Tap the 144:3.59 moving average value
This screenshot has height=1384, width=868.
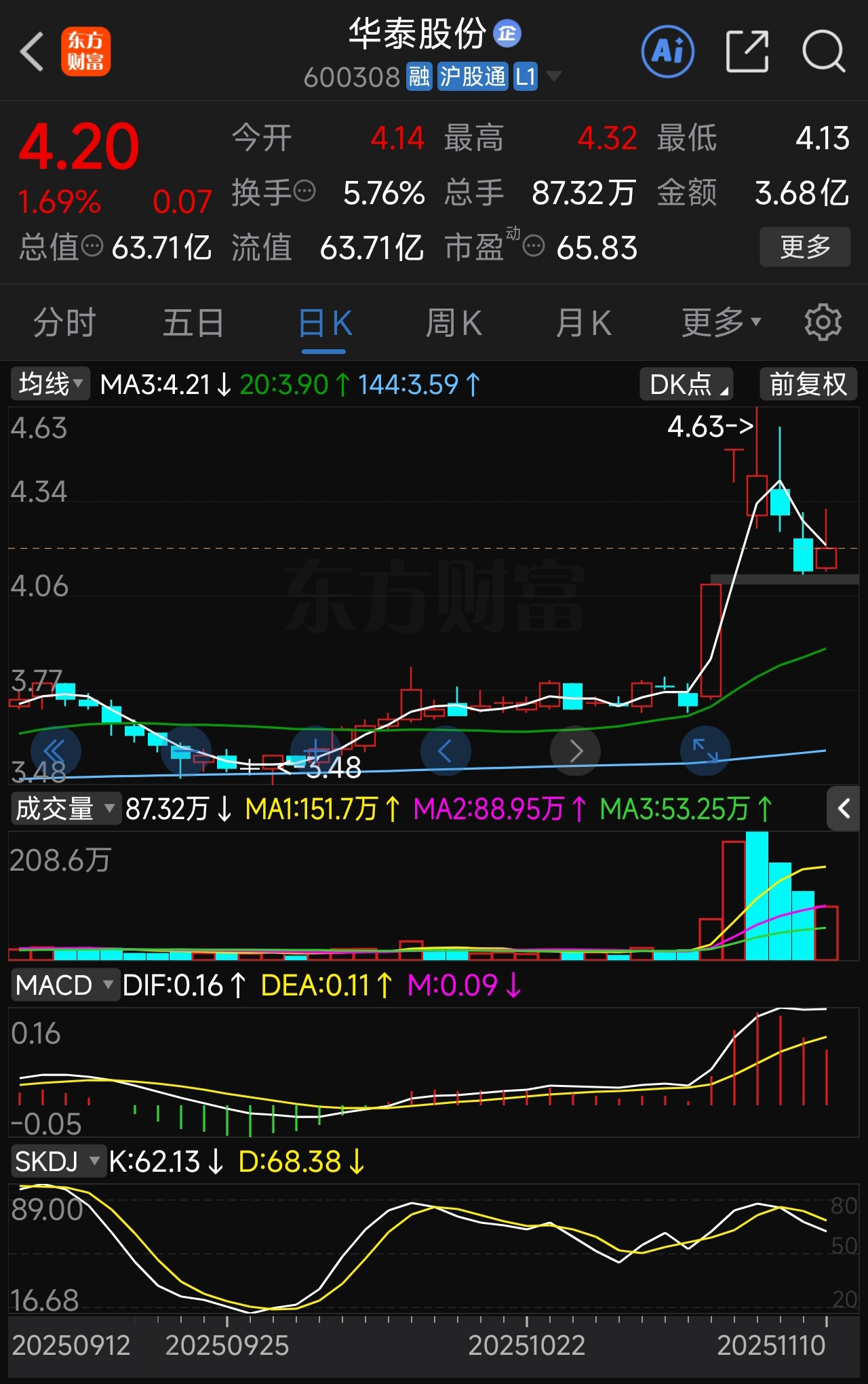point(419,384)
